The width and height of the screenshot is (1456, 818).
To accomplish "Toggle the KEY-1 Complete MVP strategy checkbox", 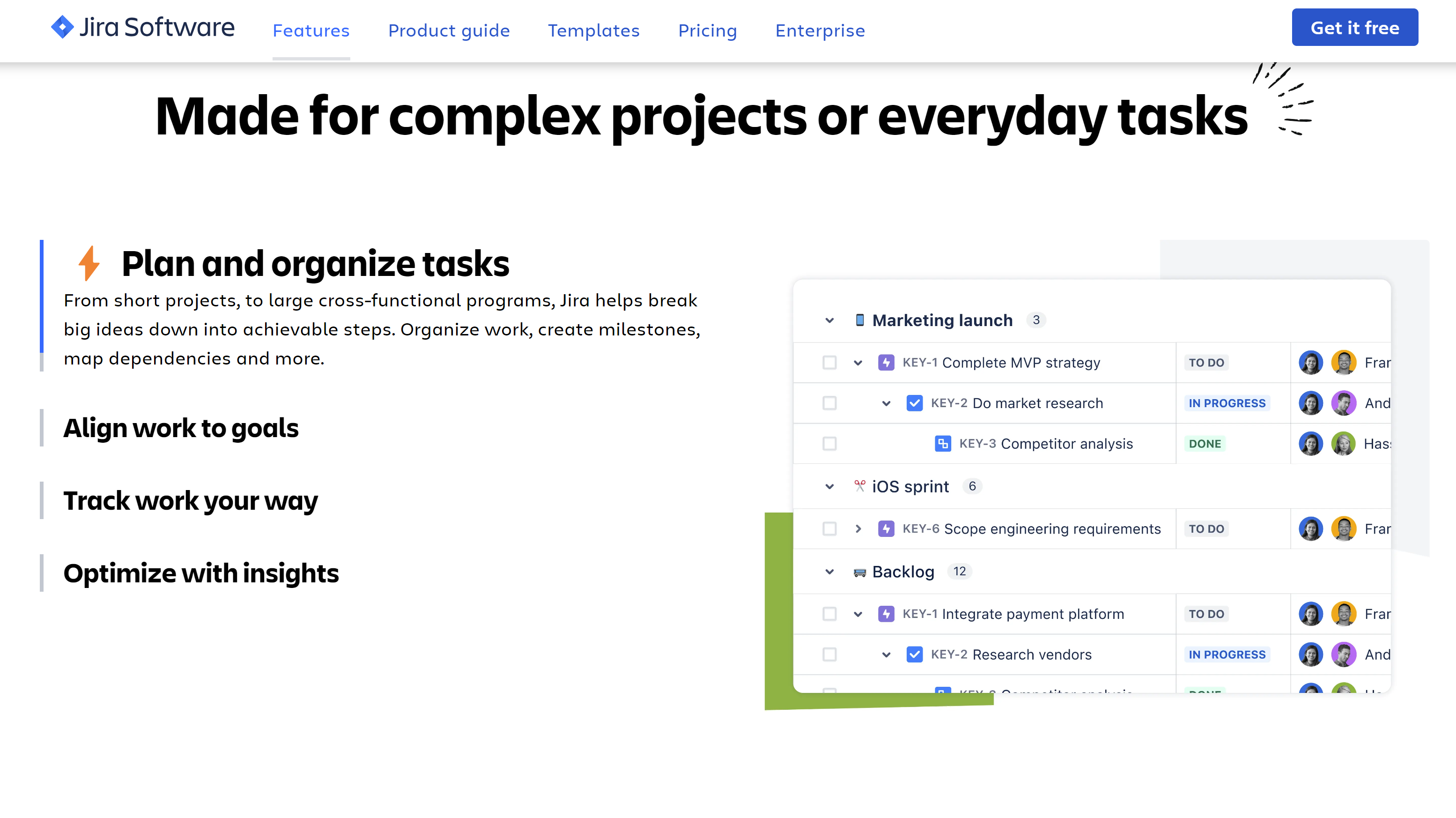I will pyautogui.click(x=829, y=362).
